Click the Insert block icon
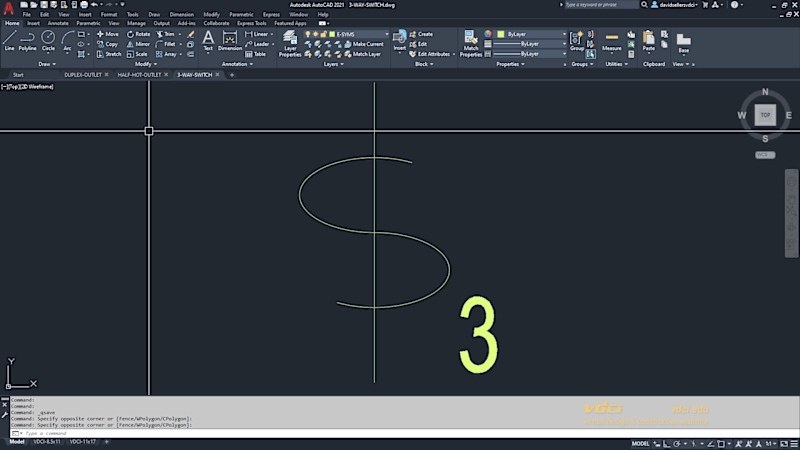This screenshot has height=450, width=800. (x=399, y=42)
